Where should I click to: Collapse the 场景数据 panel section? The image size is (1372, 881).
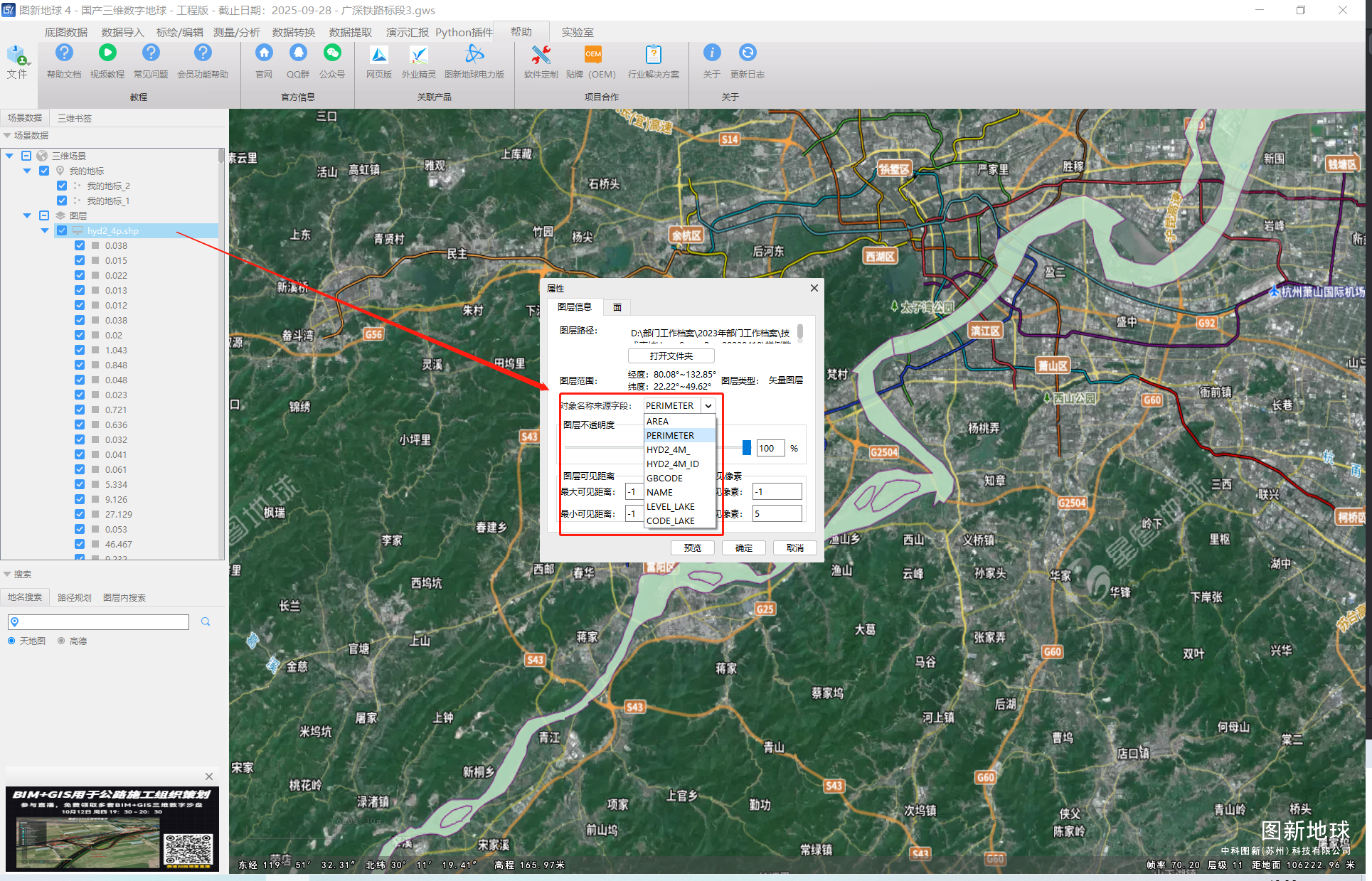(7, 135)
